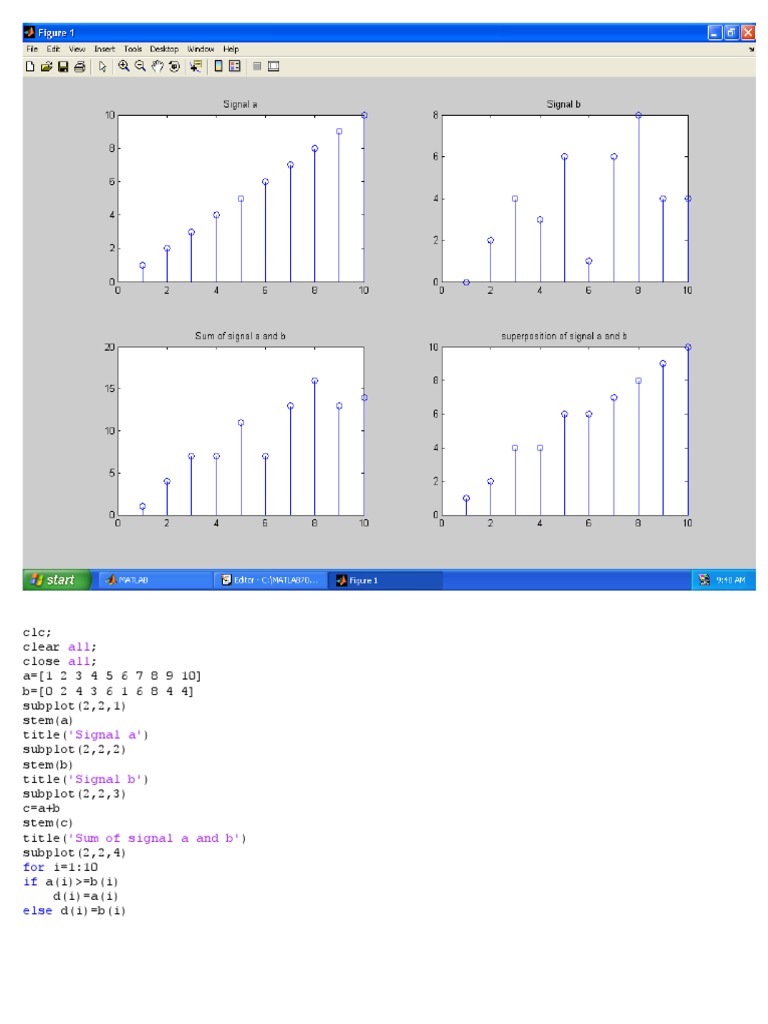Image resolution: width=768 pixels, height=1024 pixels.
Task: Save the figure with the floppy icon
Action: coord(63,67)
